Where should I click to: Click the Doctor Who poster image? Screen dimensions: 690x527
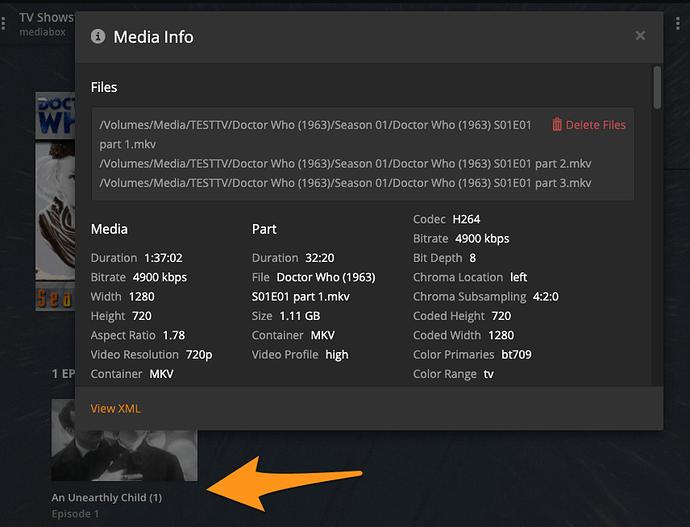coord(55,200)
